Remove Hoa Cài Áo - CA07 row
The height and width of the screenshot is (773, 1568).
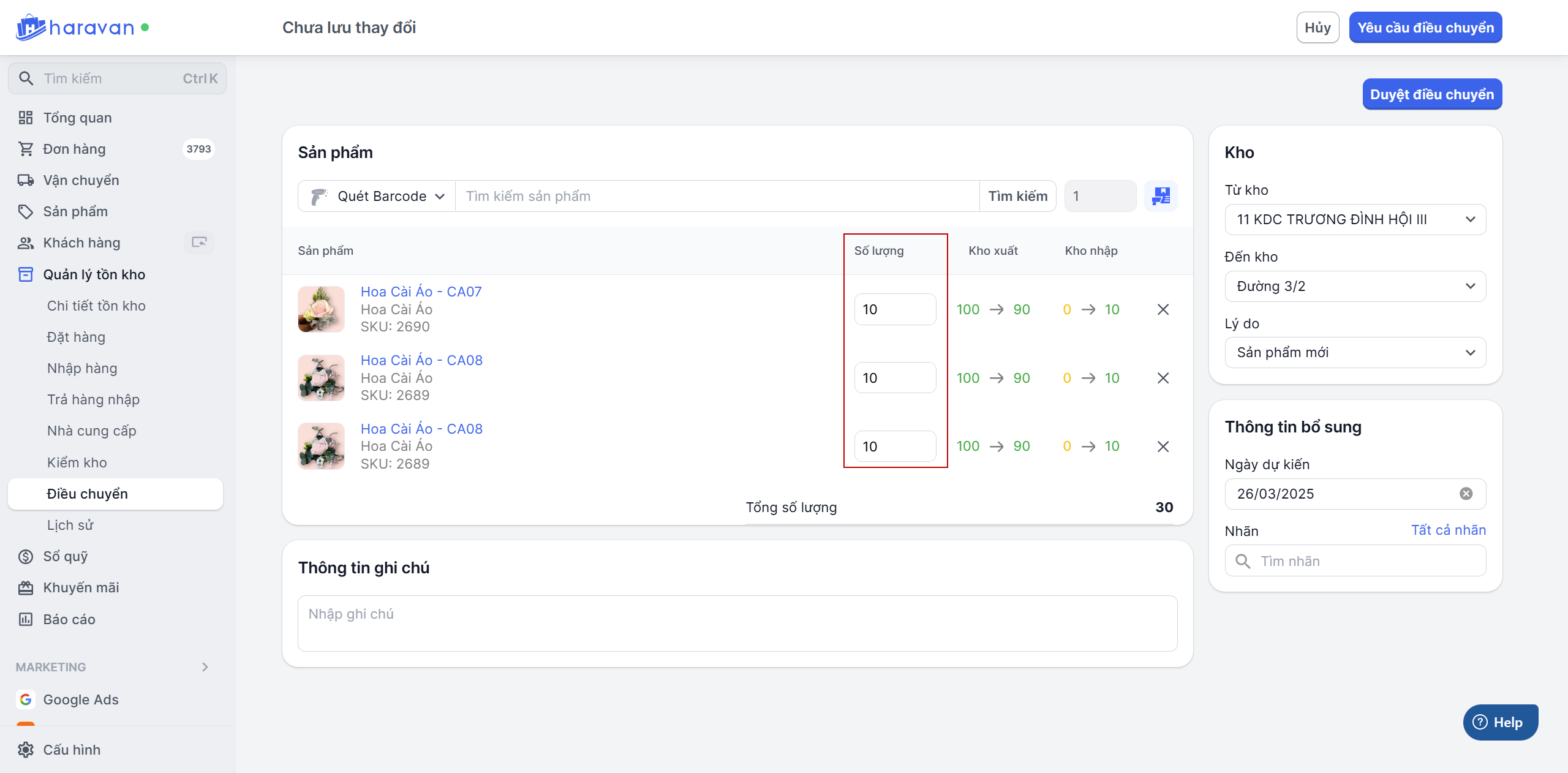point(1163,309)
